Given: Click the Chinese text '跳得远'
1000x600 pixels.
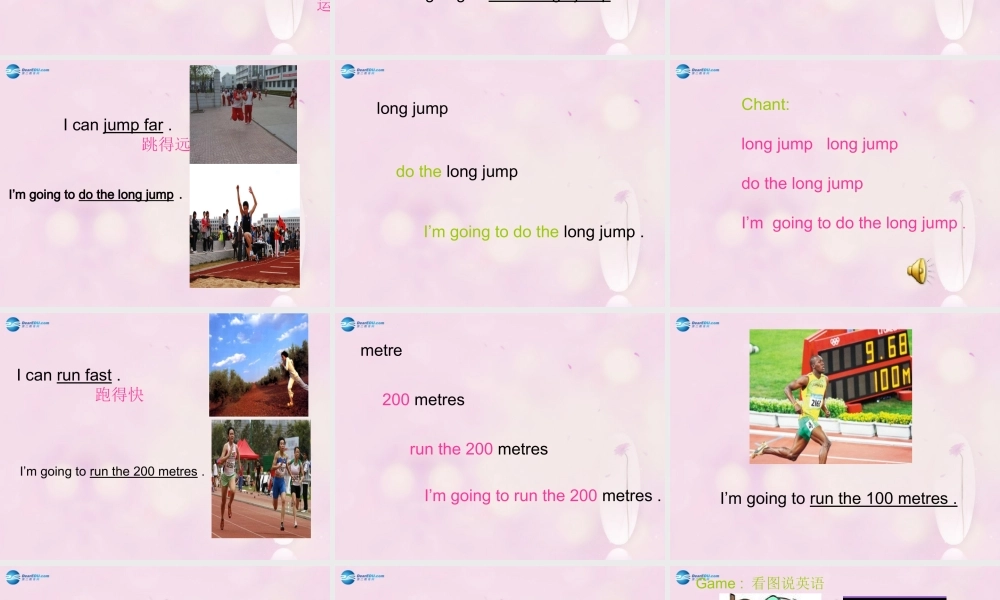Looking at the screenshot, I should (x=166, y=145).
